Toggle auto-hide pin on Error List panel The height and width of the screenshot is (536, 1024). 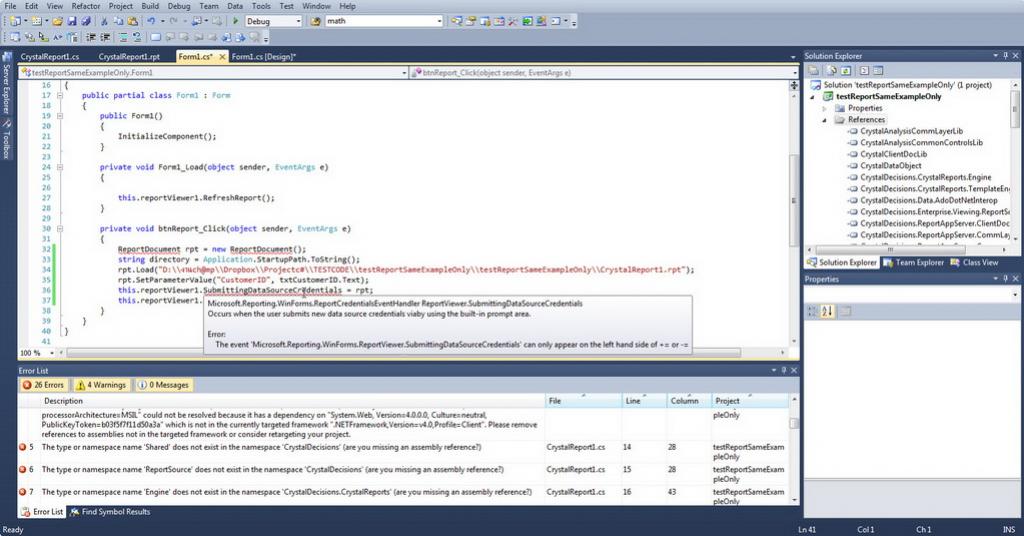click(x=784, y=370)
